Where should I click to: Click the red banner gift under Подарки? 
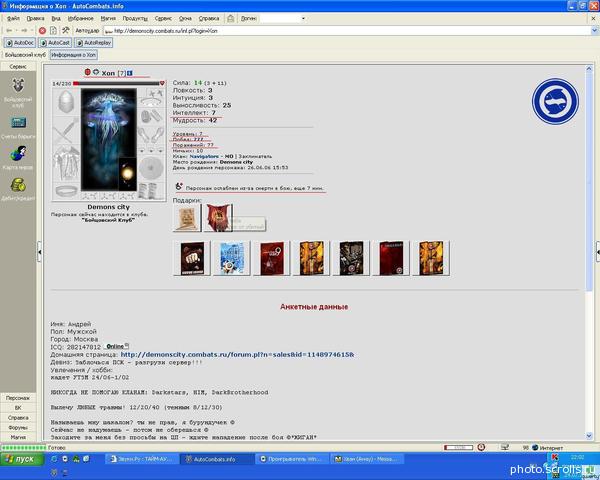(218, 217)
